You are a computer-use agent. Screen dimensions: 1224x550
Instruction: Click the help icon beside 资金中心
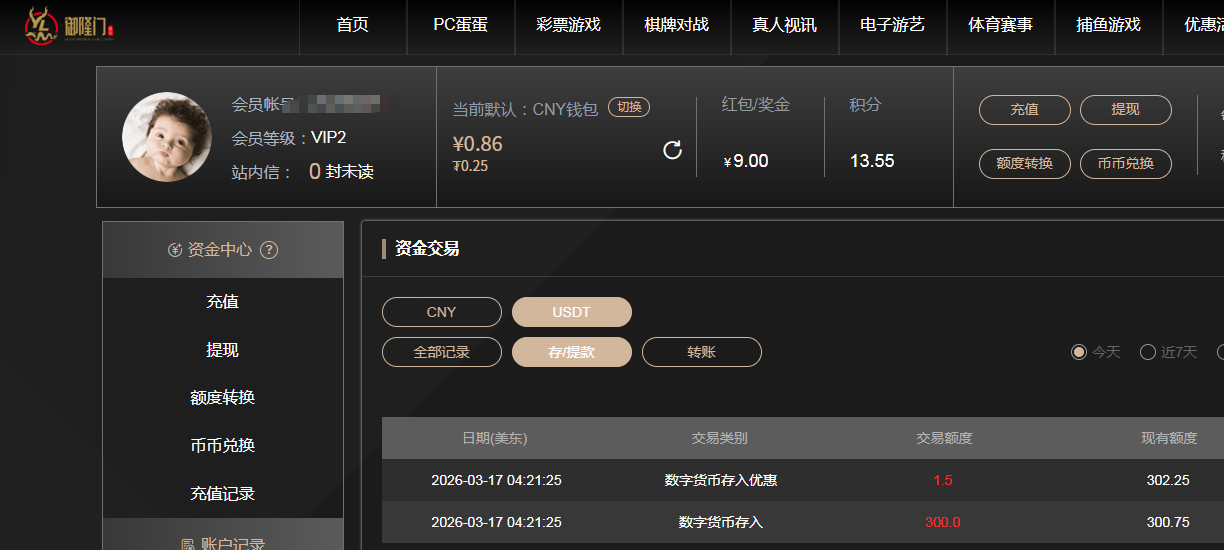pyautogui.click(x=268, y=250)
